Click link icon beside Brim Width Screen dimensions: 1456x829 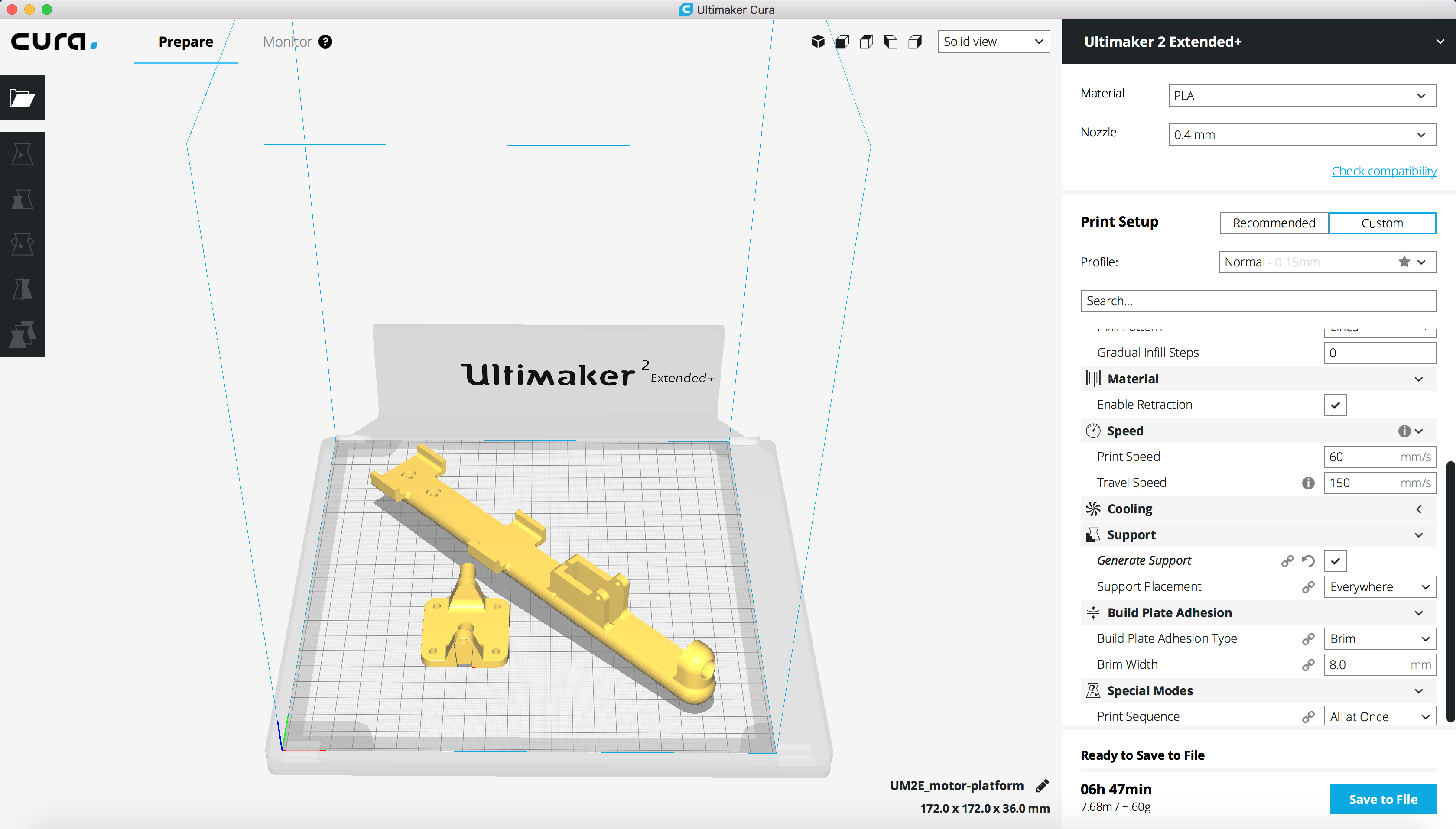(x=1308, y=665)
